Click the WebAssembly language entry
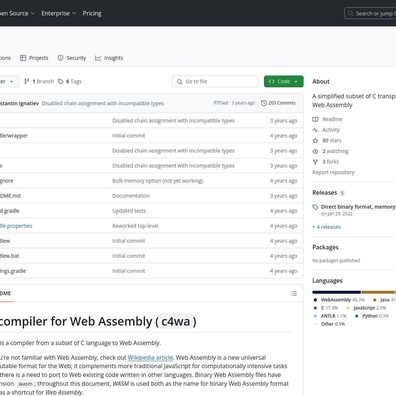Image resolution: width=396 pixels, height=396 pixels. [339, 300]
